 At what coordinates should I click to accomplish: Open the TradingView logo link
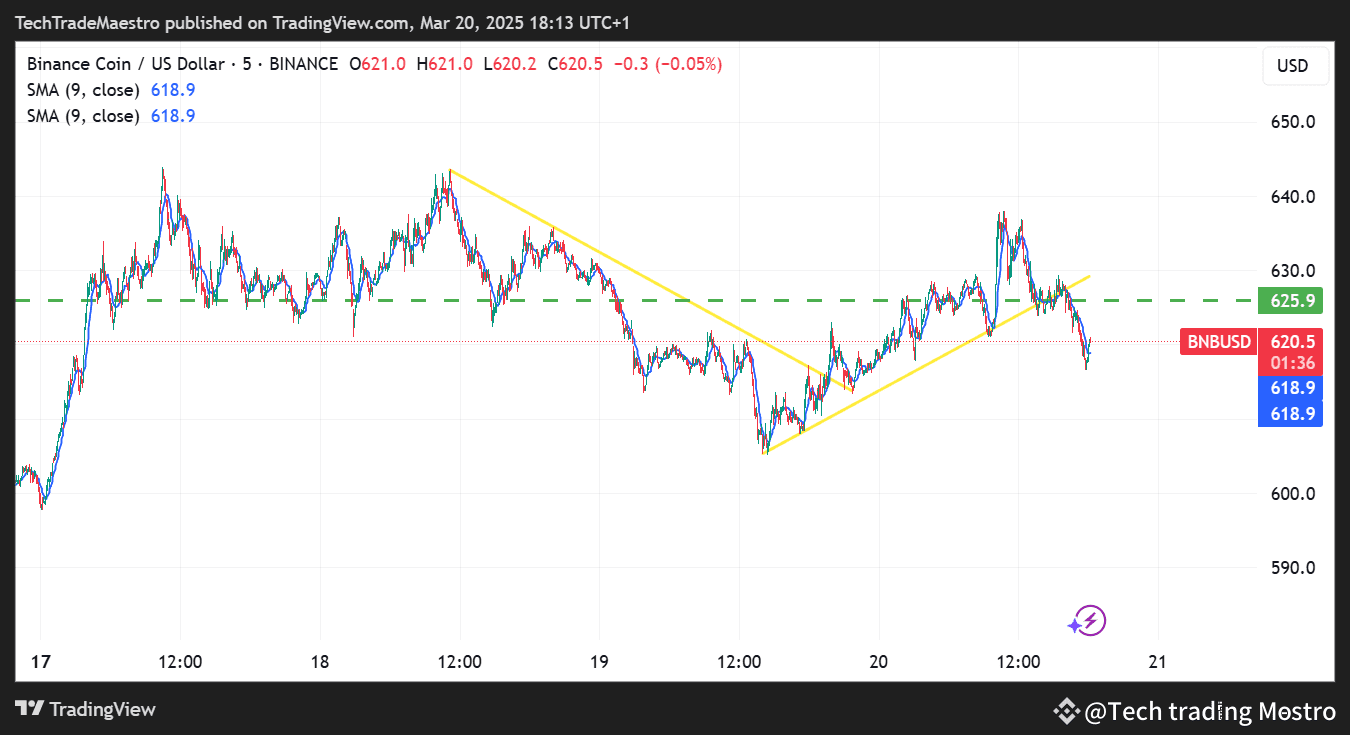coord(85,709)
